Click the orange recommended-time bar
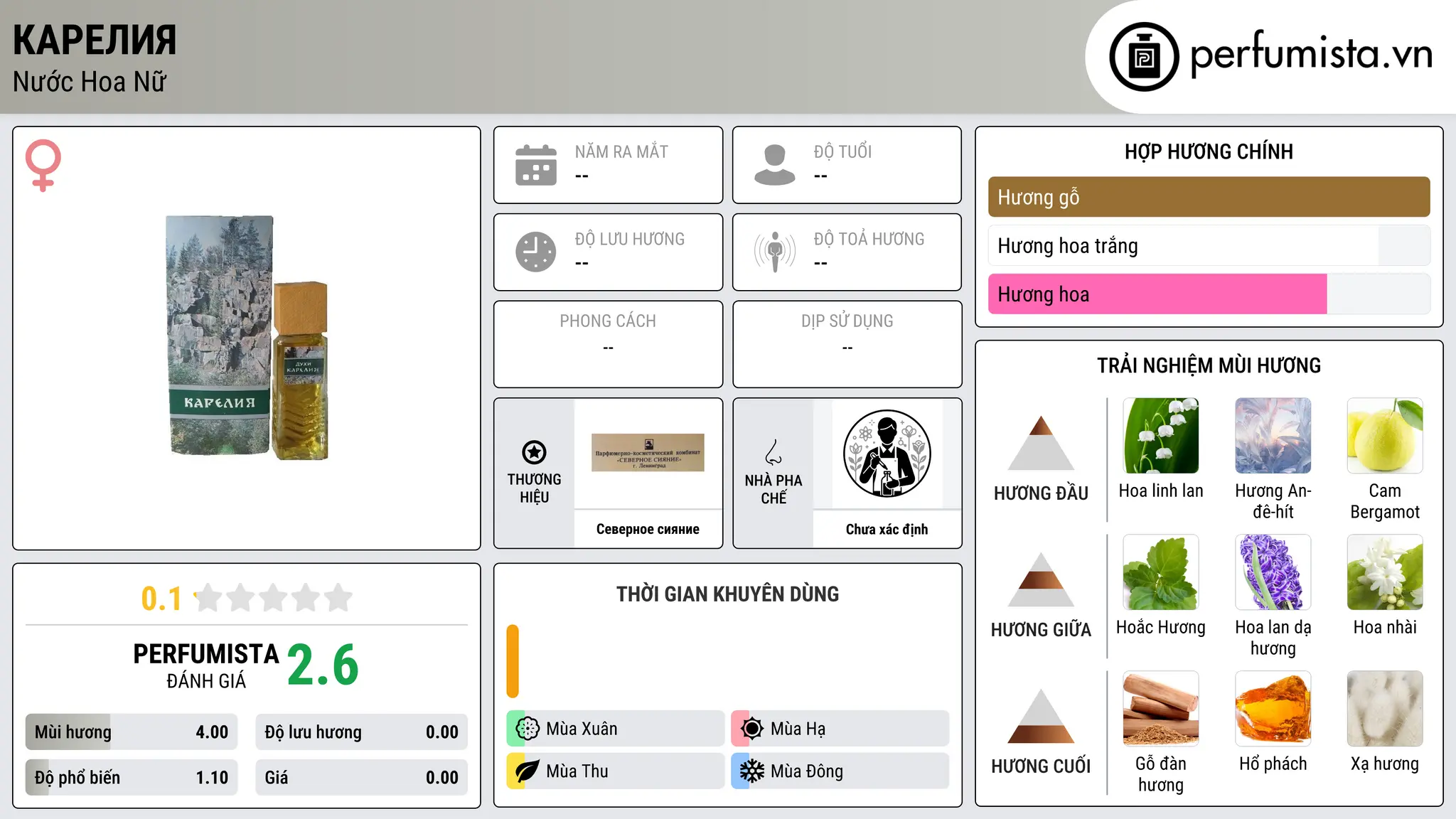 [x=513, y=661]
